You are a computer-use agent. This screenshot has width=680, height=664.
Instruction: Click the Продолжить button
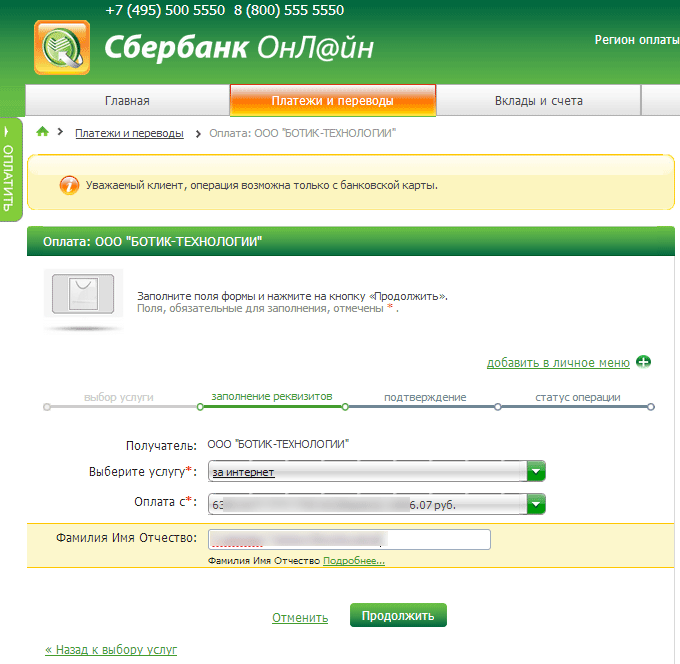click(x=398, y=615)
